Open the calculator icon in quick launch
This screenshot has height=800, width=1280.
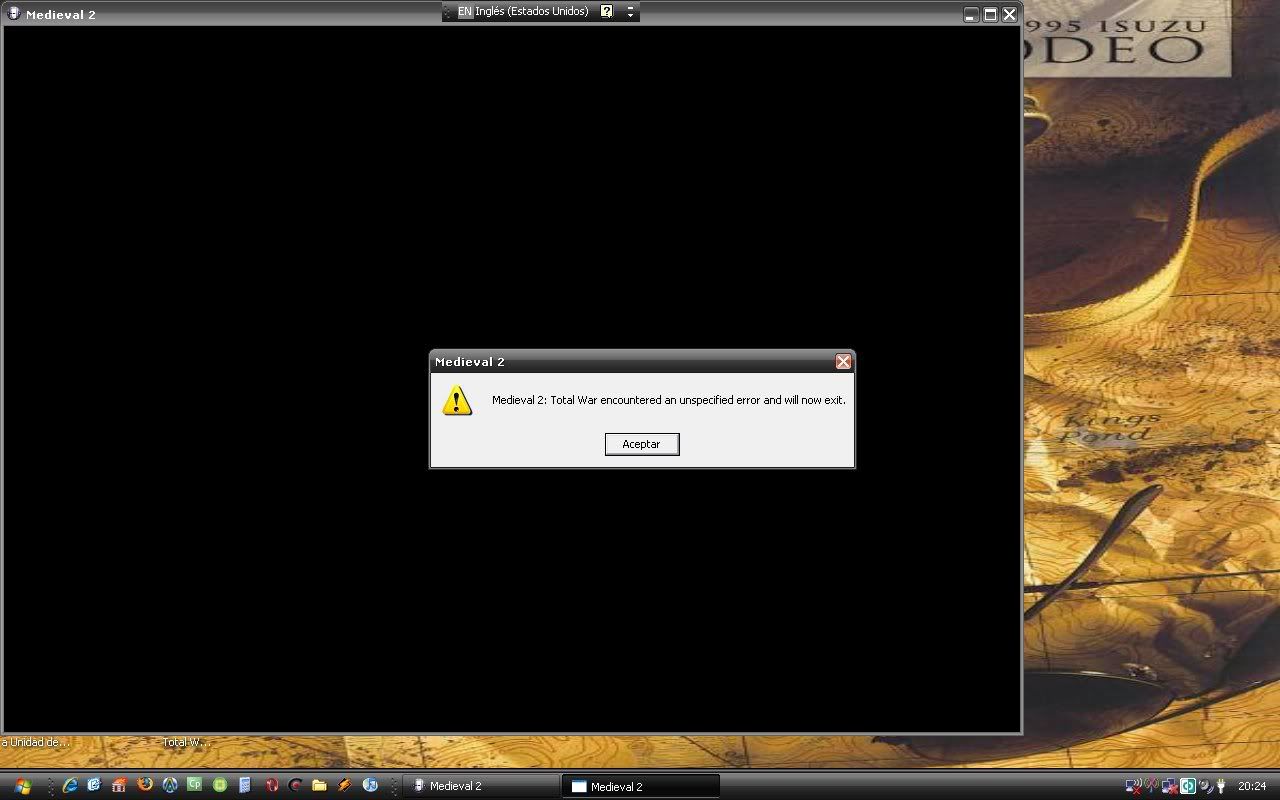[x=245, y=786]
